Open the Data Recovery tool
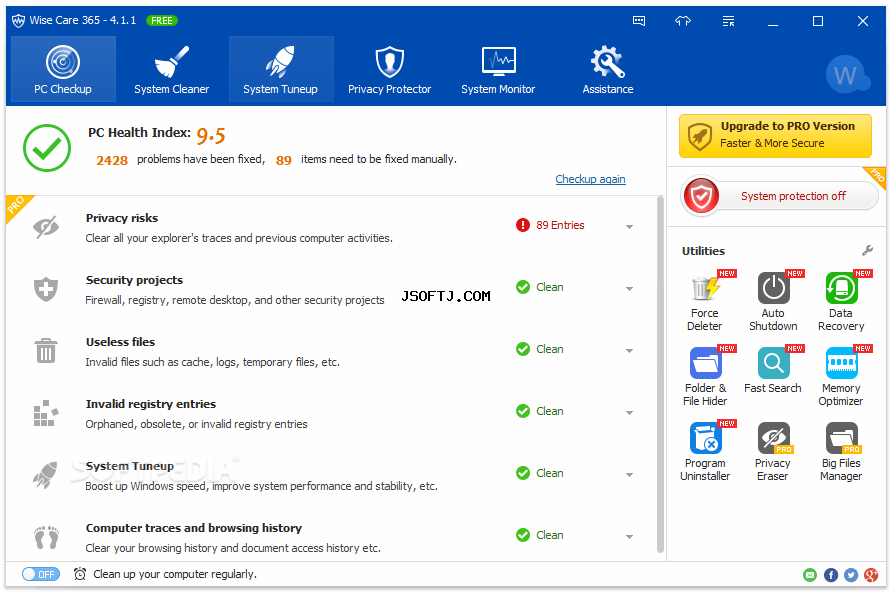This screenshot has height=592, width=892. pyautogui.click(x=841, y=301)
